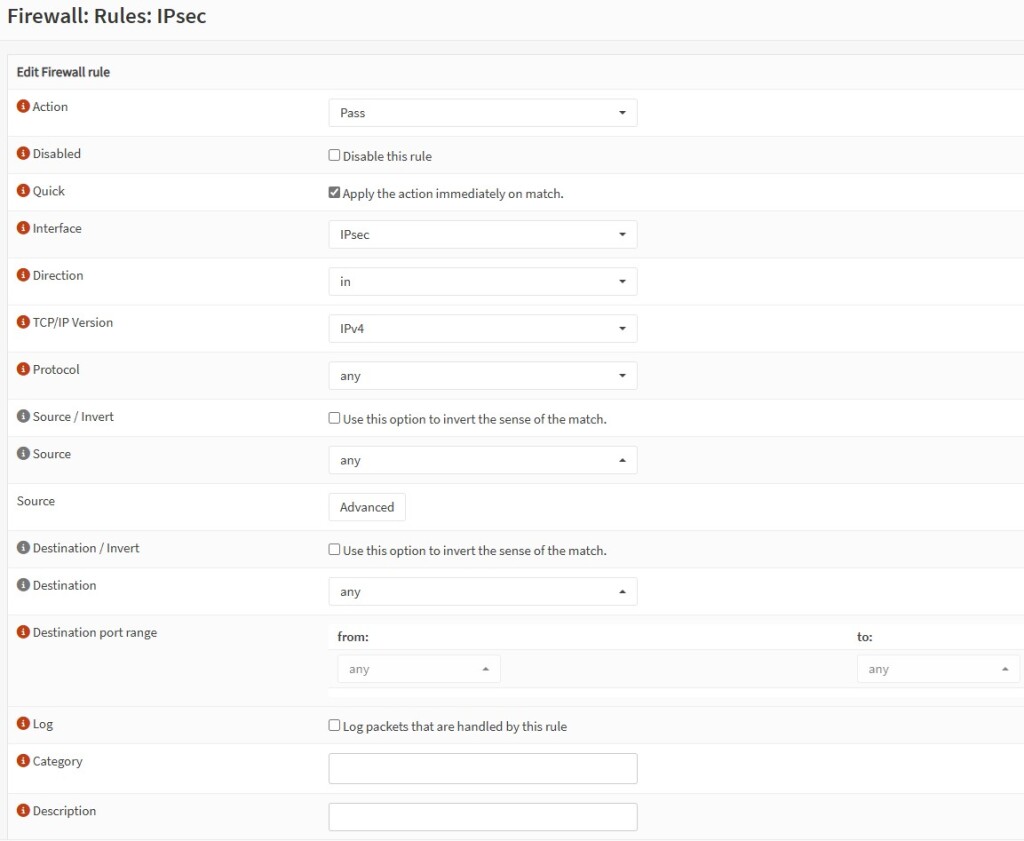
Task: Uncheck 'Apply the action immediately on match'
Action: pyautogui.click(x=335, y=193)
